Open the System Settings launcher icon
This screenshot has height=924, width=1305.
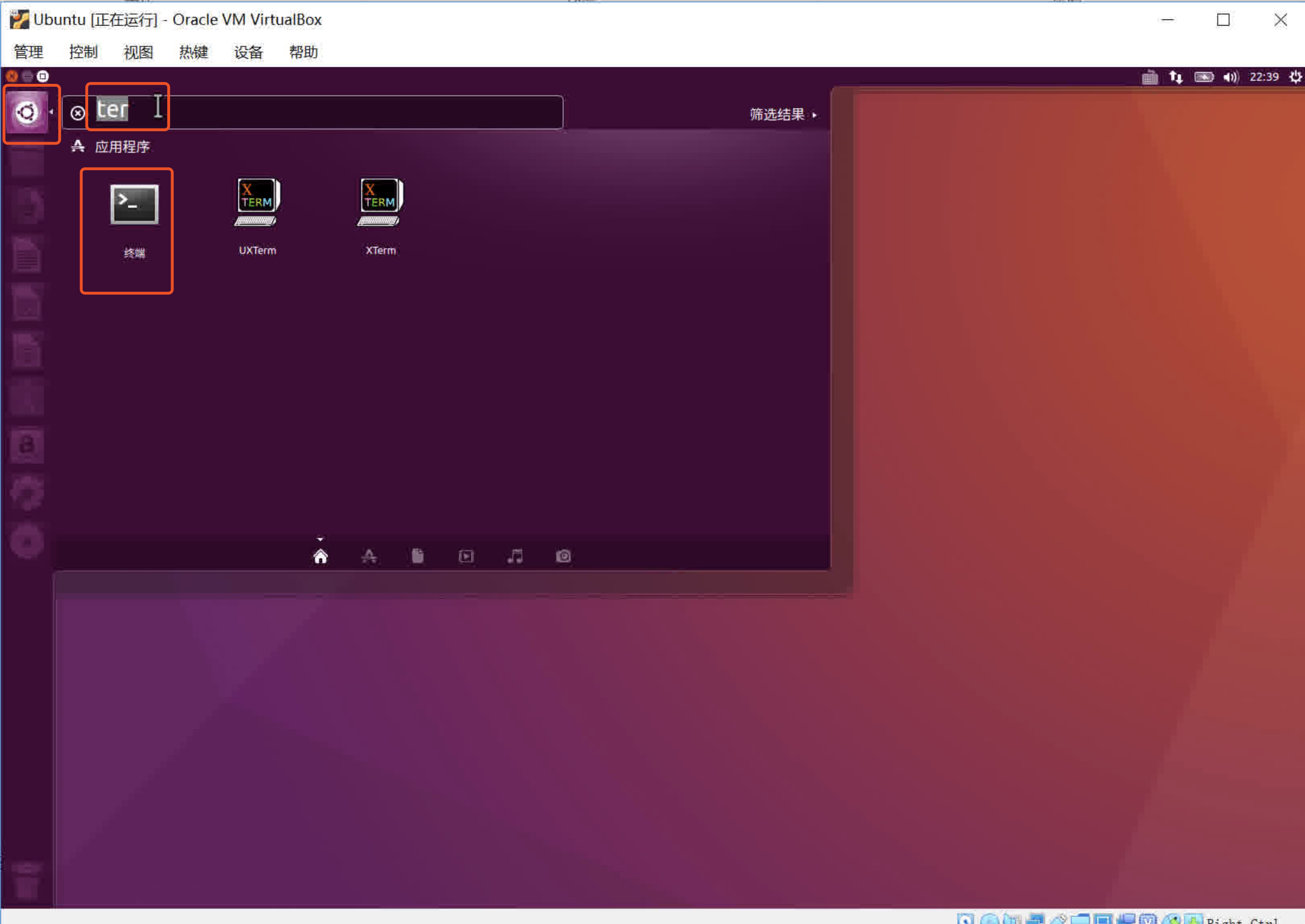pos(27,493)
